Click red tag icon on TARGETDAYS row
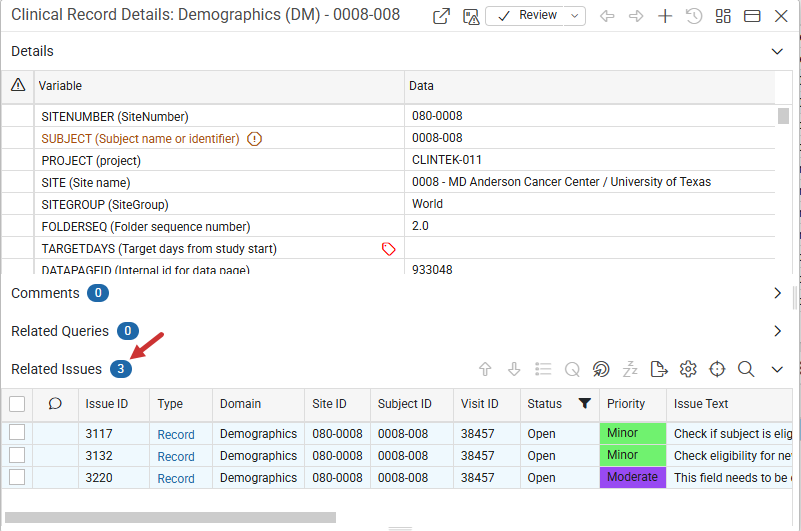Screen dimensions: 801x531 pos(389,249)
